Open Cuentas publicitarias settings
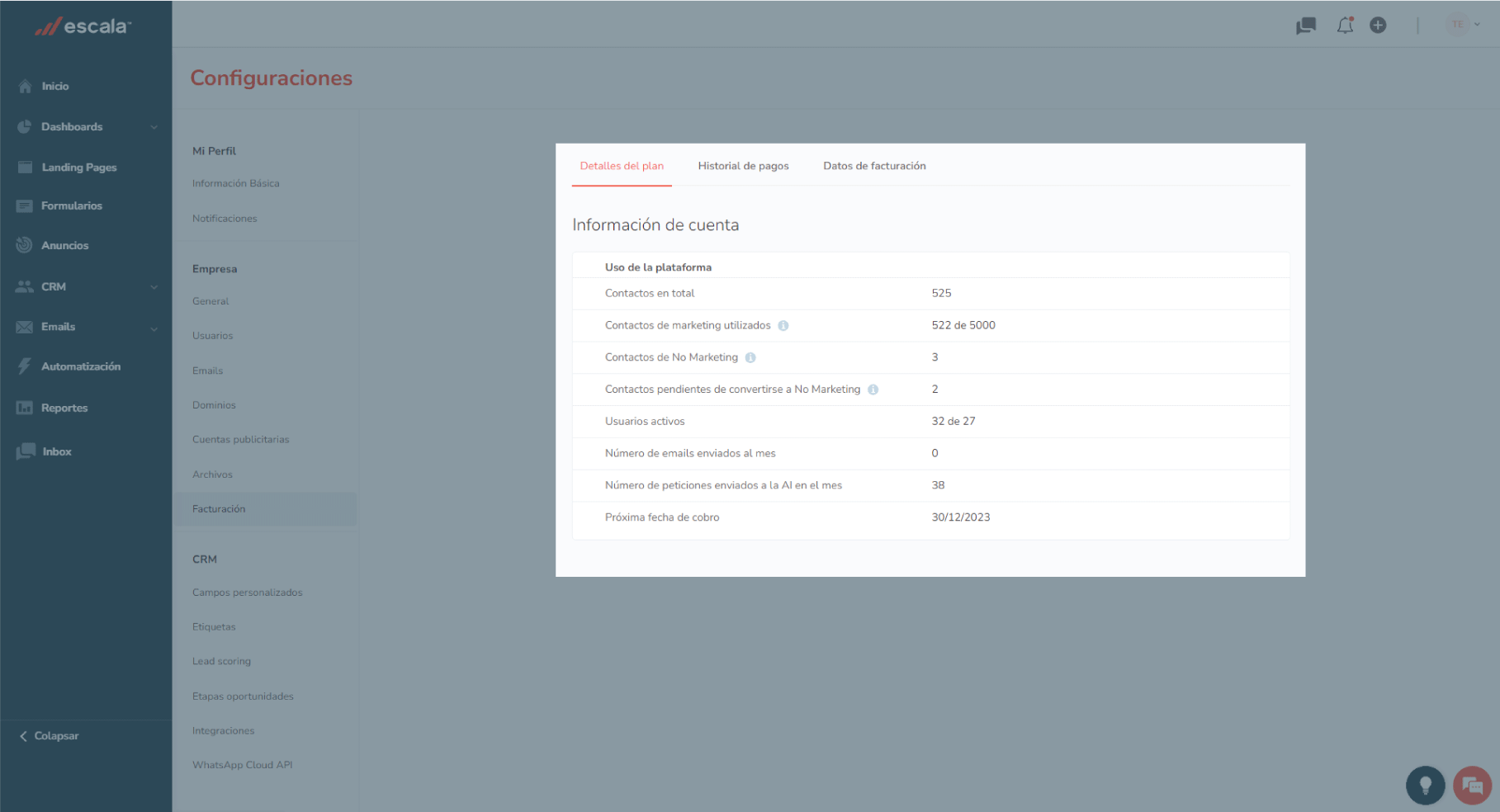1500x812 pixels. tap(240, 440)
